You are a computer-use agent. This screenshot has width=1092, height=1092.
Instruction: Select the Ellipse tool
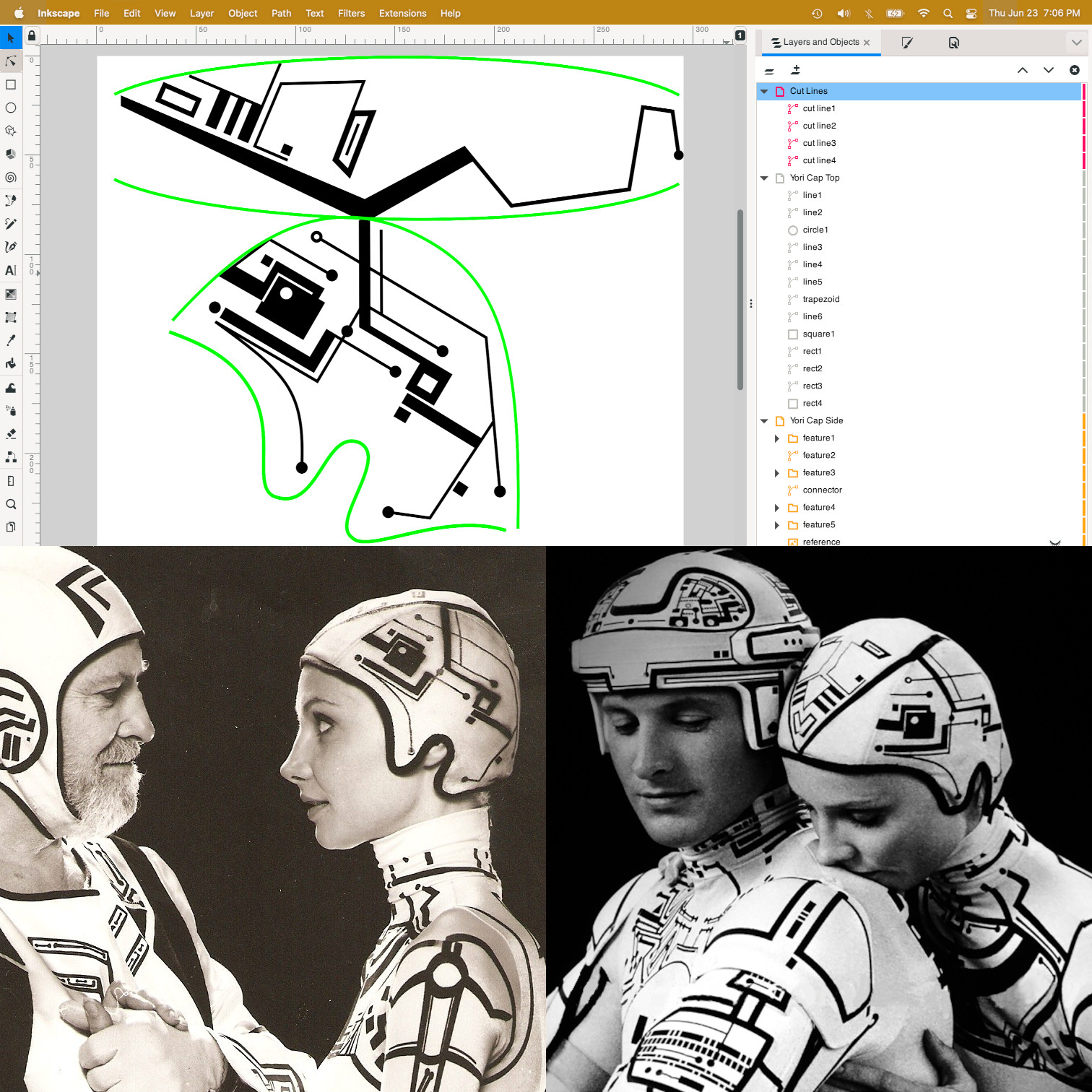click(x=11, y=108)
